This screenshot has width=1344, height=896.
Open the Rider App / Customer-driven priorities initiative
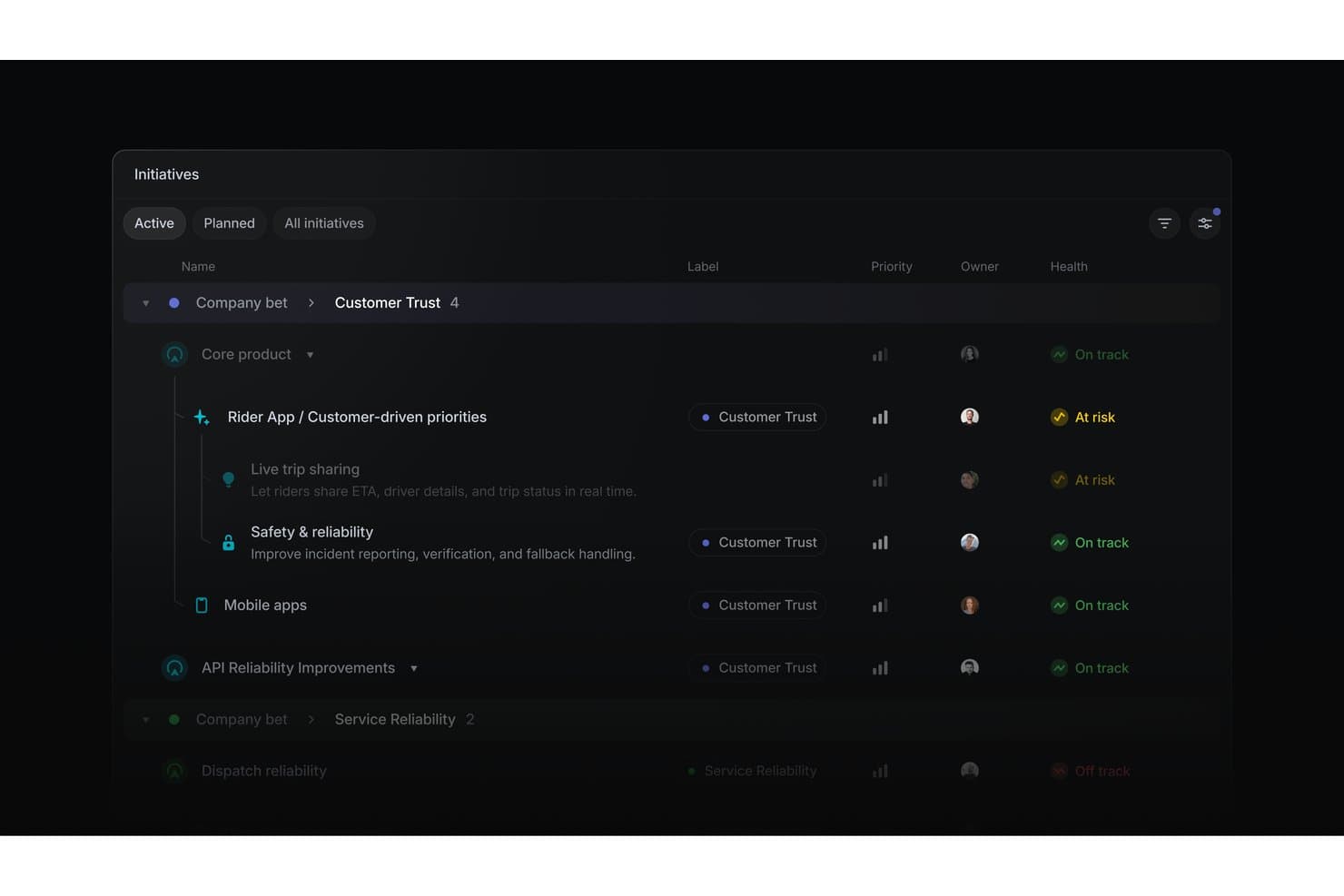pyautogui.click(x=357, y=418)
